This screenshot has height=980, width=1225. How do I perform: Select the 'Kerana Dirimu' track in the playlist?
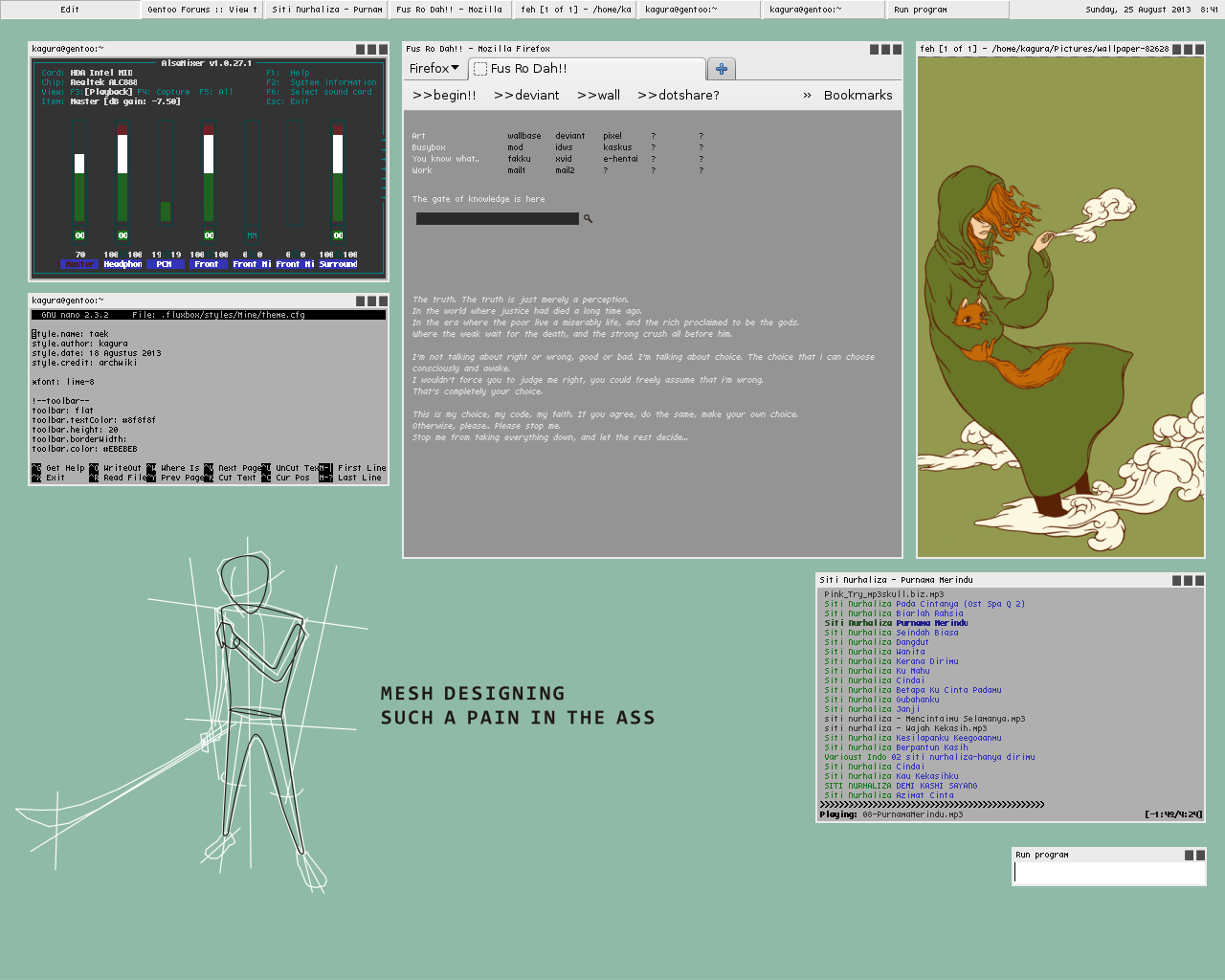(x=891, y=661)
